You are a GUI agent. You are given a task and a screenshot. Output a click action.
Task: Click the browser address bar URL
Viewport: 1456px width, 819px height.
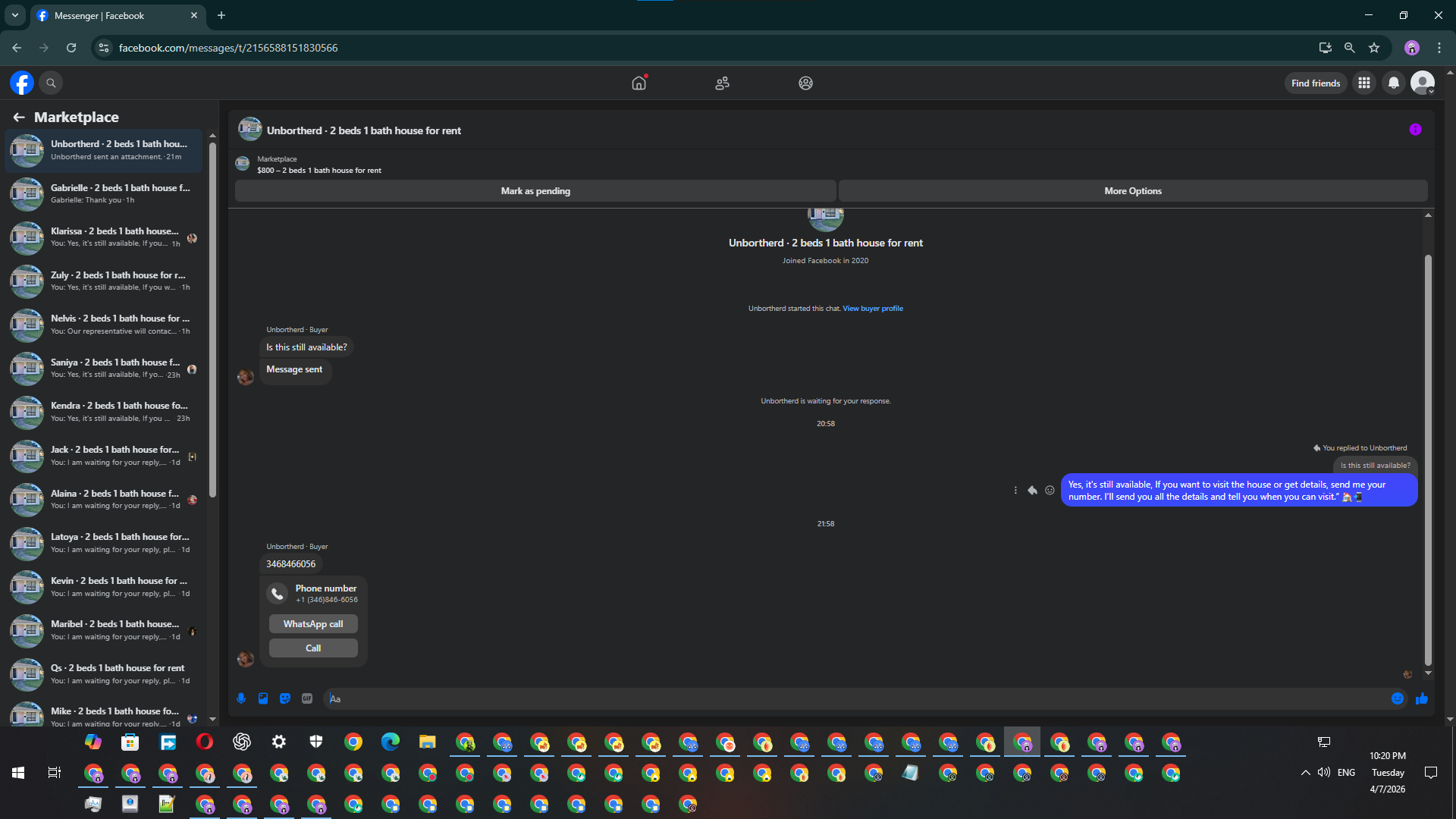(228, 48)
